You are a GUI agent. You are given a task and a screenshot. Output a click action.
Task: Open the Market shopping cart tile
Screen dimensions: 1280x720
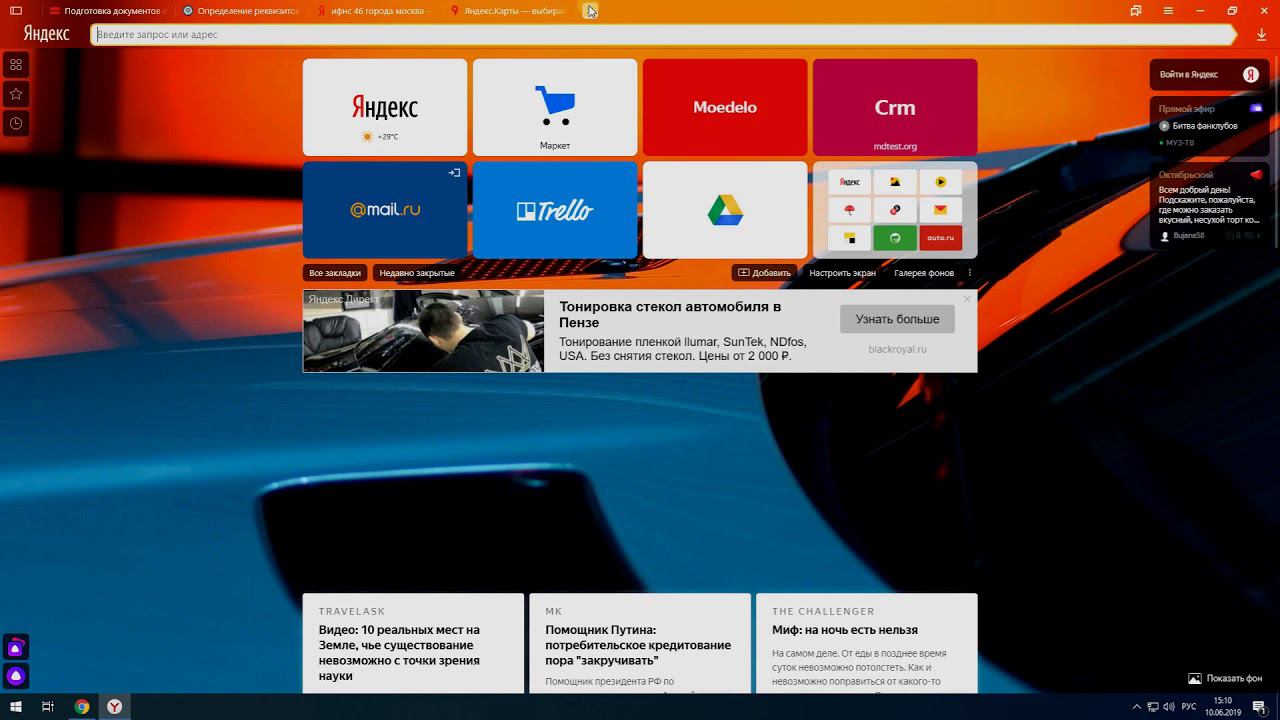click(x=555, y=107)
